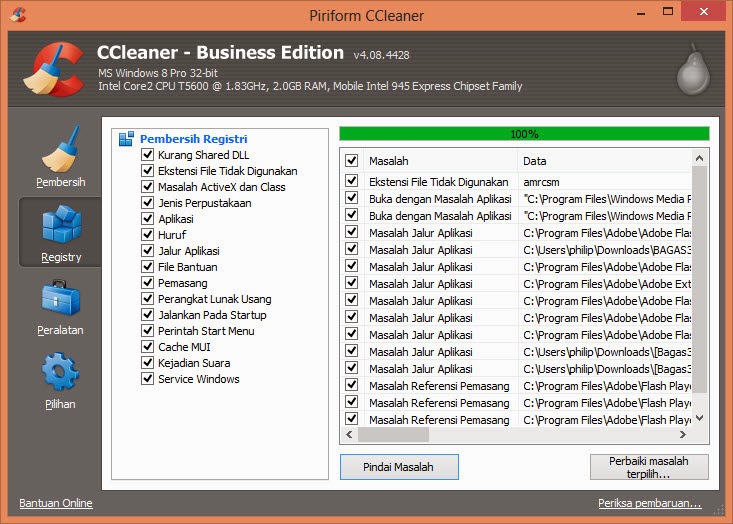The image size is (733, 524).
Task: Click the results scroll up arrow
Action: point(699,158)
